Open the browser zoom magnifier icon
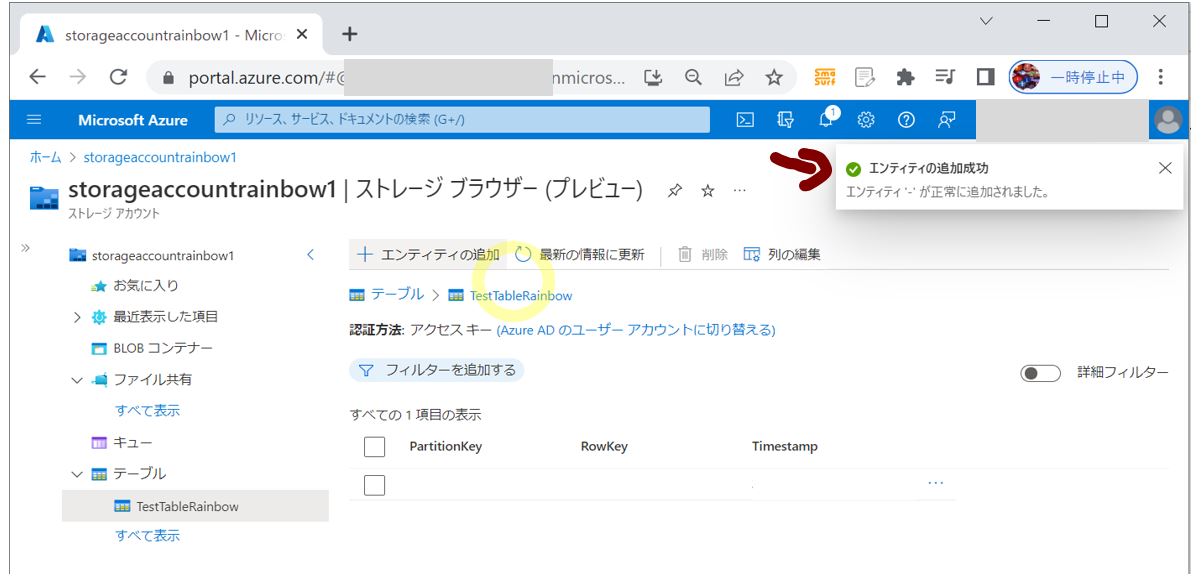1202x579 pixels. click(x=693, y=77)
